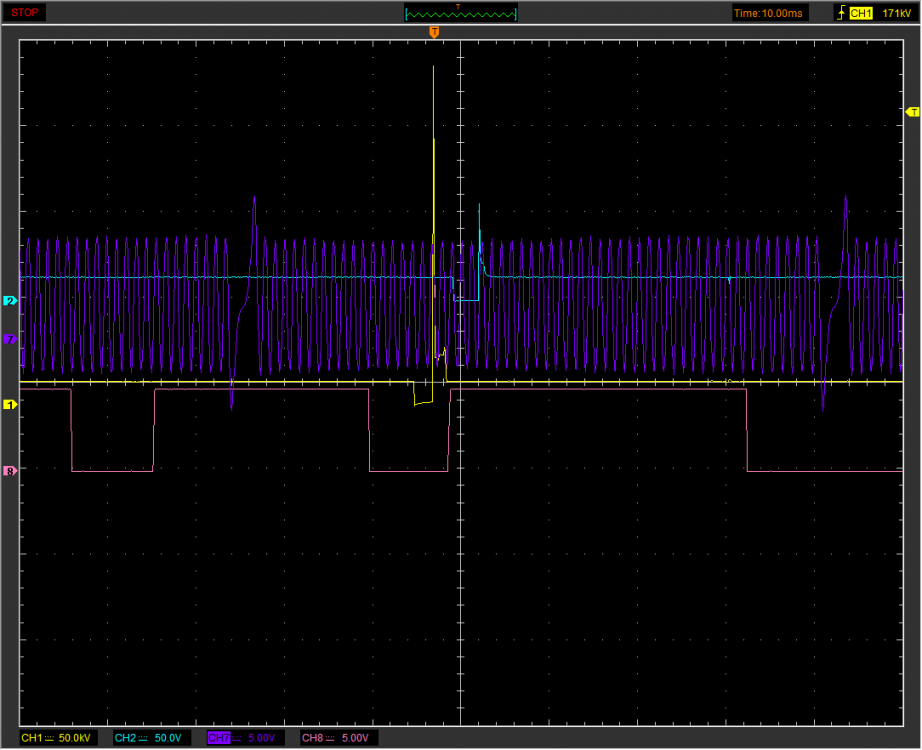Click the rising edge trigger icon
Image resolution: width=922 pixels, height=750 pixels.
pyautogui.click(x=840, y=13)
